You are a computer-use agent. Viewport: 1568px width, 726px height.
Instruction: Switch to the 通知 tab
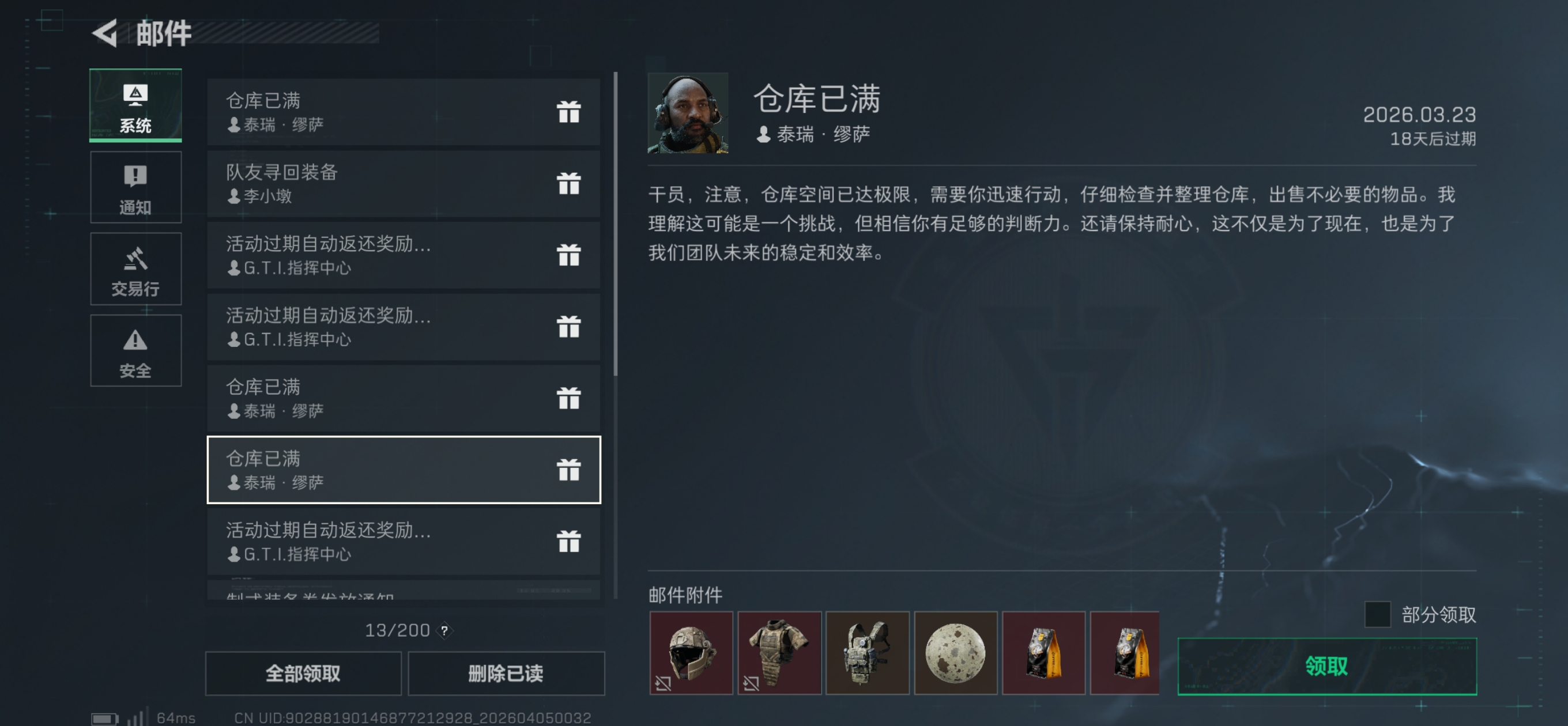tap(135, 187)
